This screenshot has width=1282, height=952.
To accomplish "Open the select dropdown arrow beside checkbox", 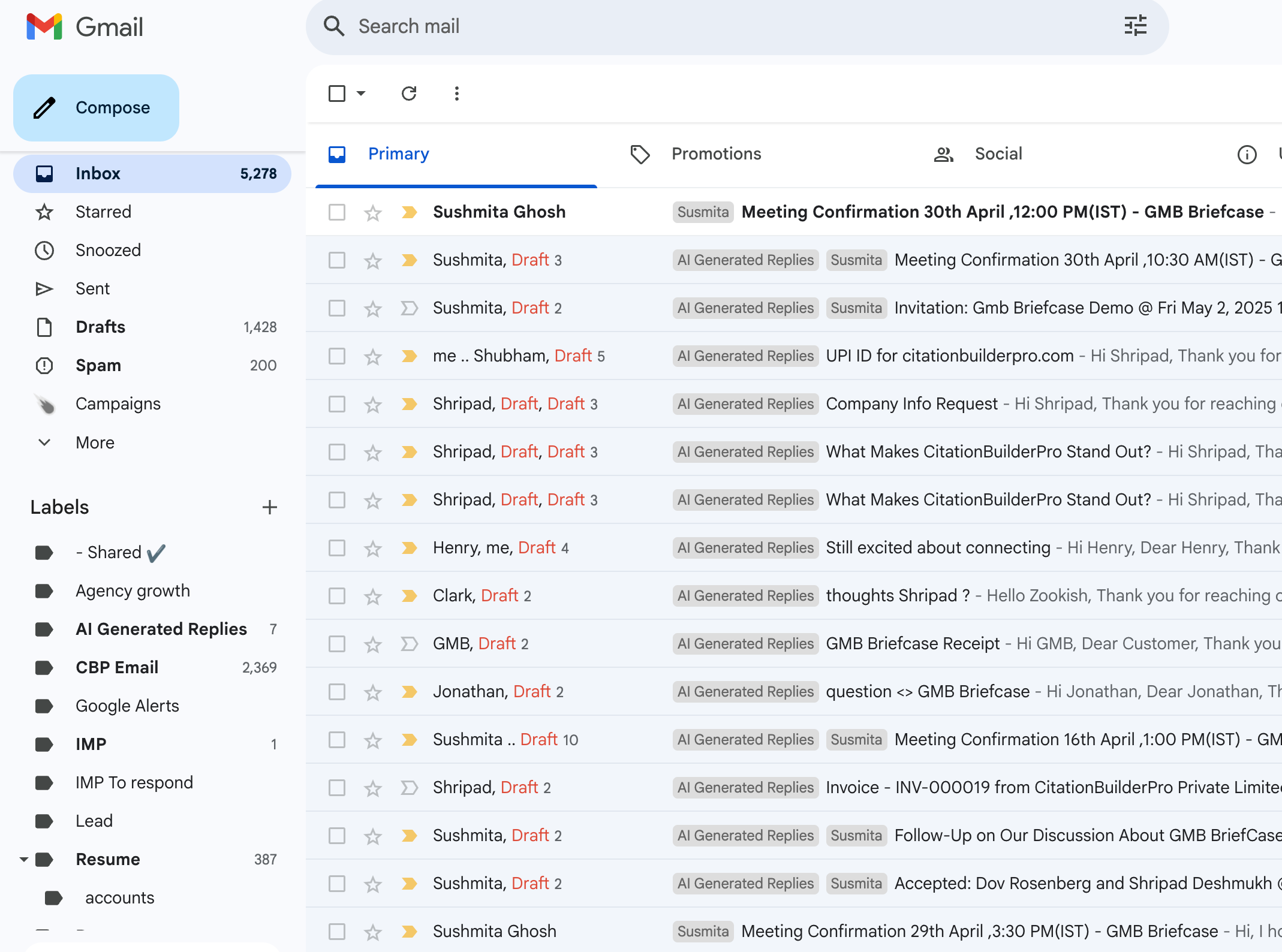I will [x=361, y=94].
